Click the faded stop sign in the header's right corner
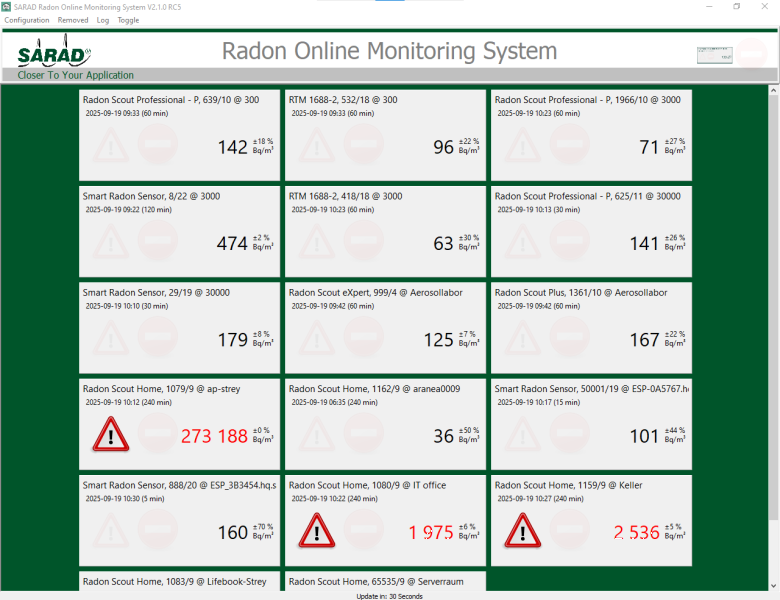This screenshot has width=780, height=600. point(751,54)
